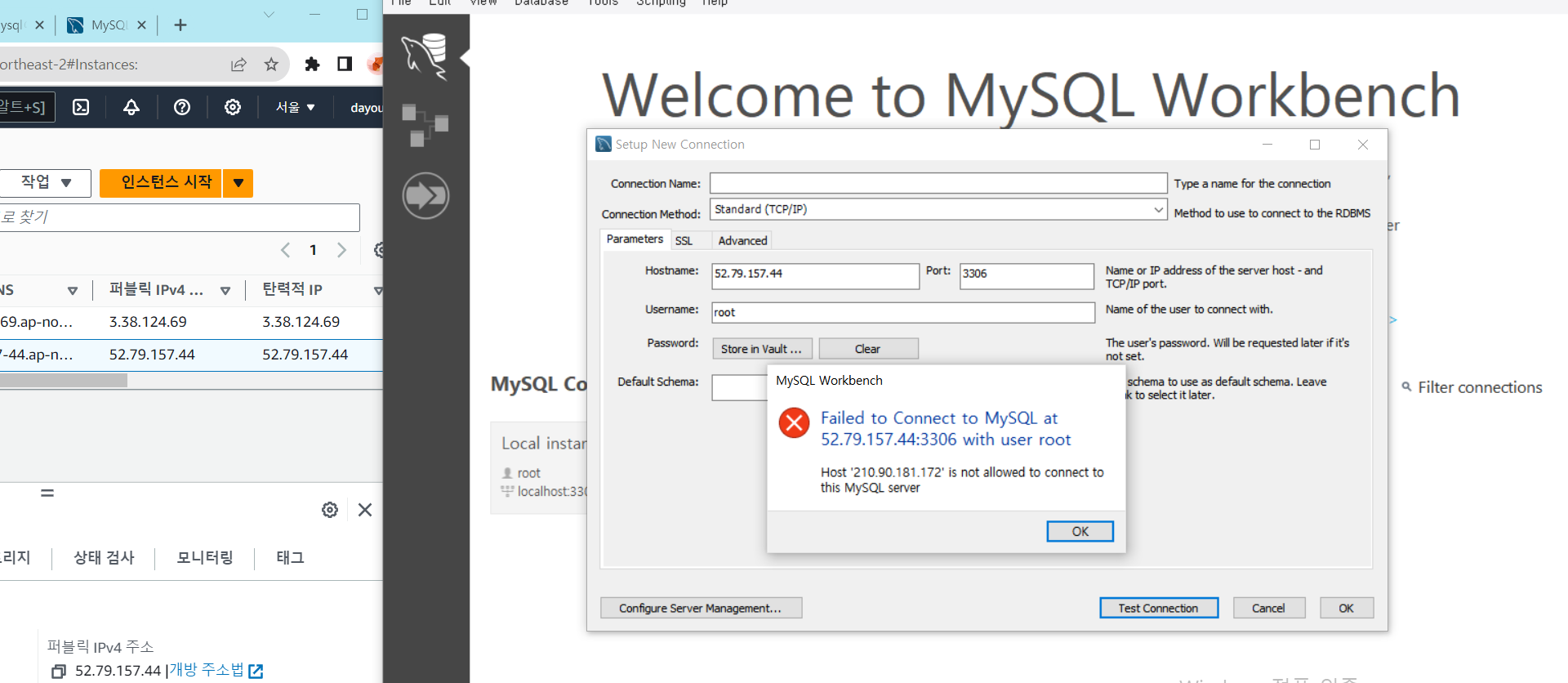Click Cancel in Setup New Connection
1568x683 pixels.
(x=1268, y=608)
